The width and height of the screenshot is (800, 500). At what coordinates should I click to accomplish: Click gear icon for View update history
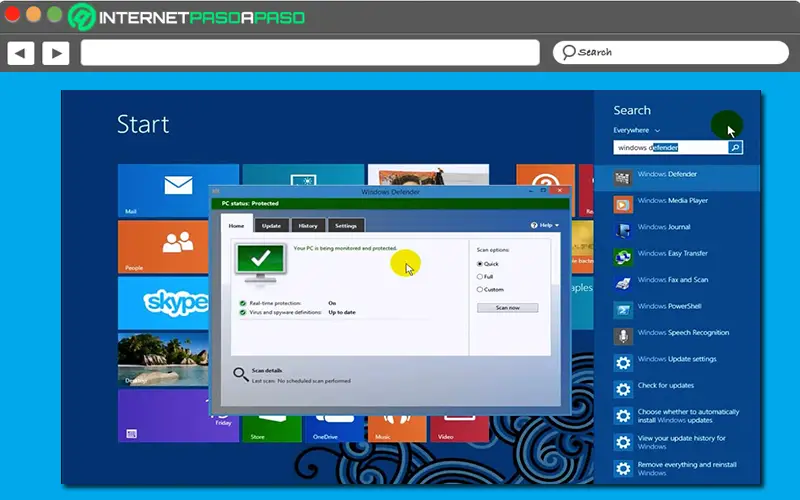point(622,442)
